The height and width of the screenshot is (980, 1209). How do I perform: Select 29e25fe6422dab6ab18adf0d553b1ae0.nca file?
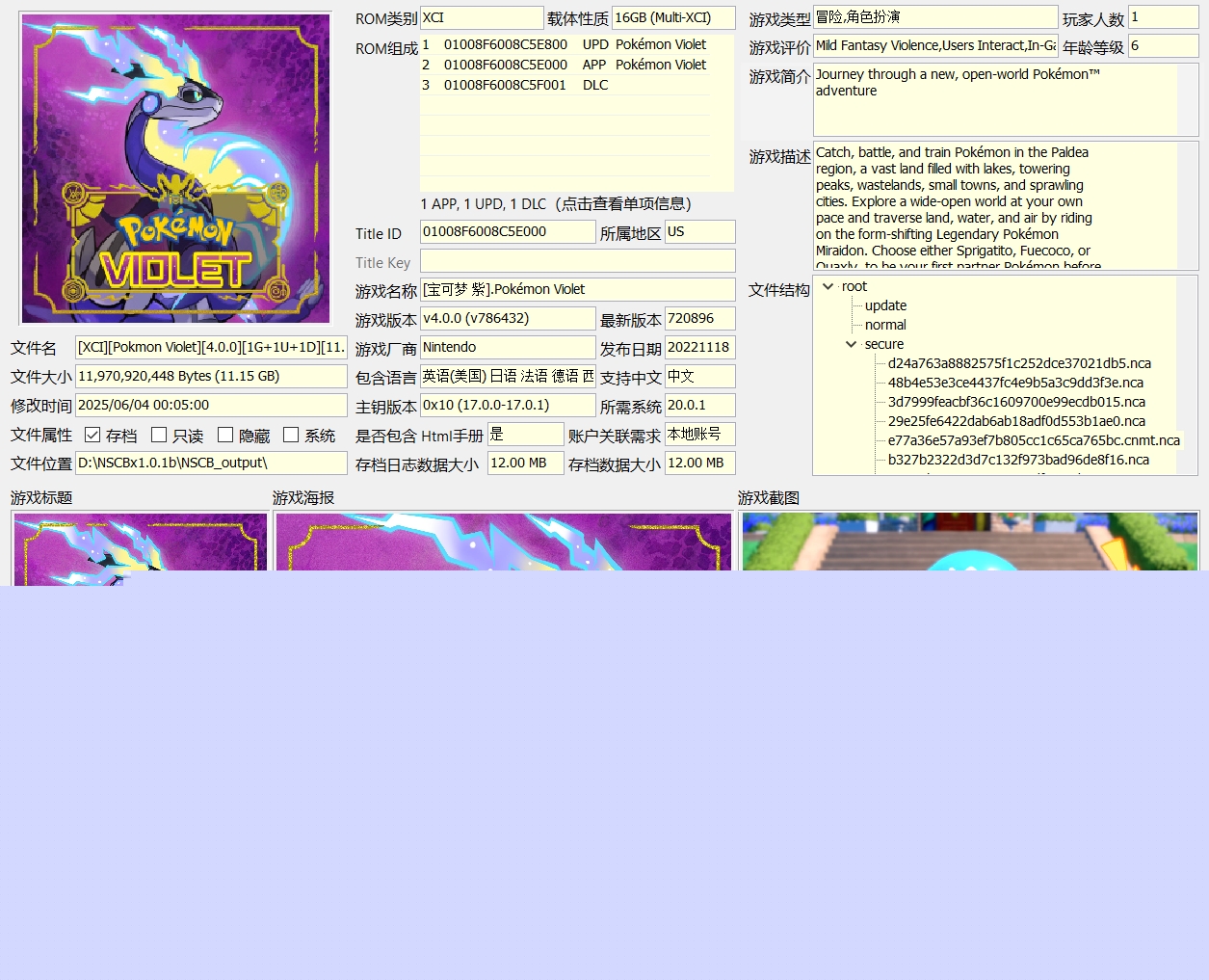click(1016, 421)
